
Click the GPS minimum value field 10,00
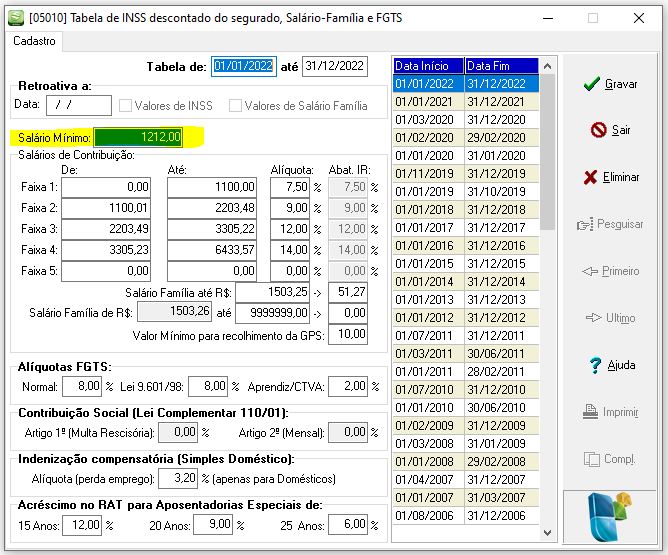pyautogui.click(x=348, y=334)
